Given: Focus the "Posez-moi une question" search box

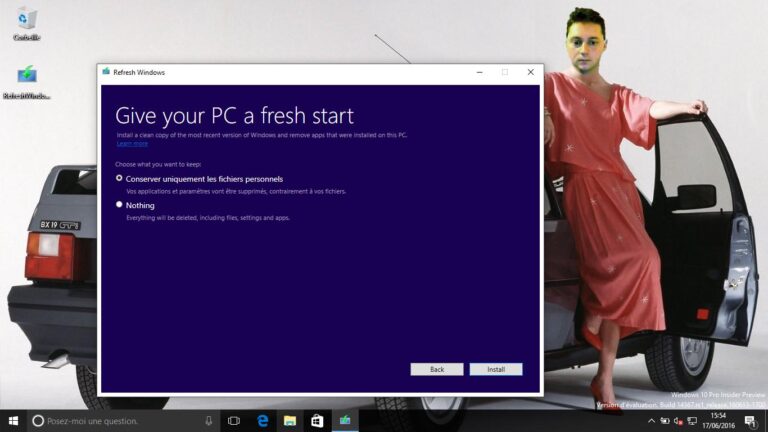Looking at the screenshot, I should [x=122, y=421].
